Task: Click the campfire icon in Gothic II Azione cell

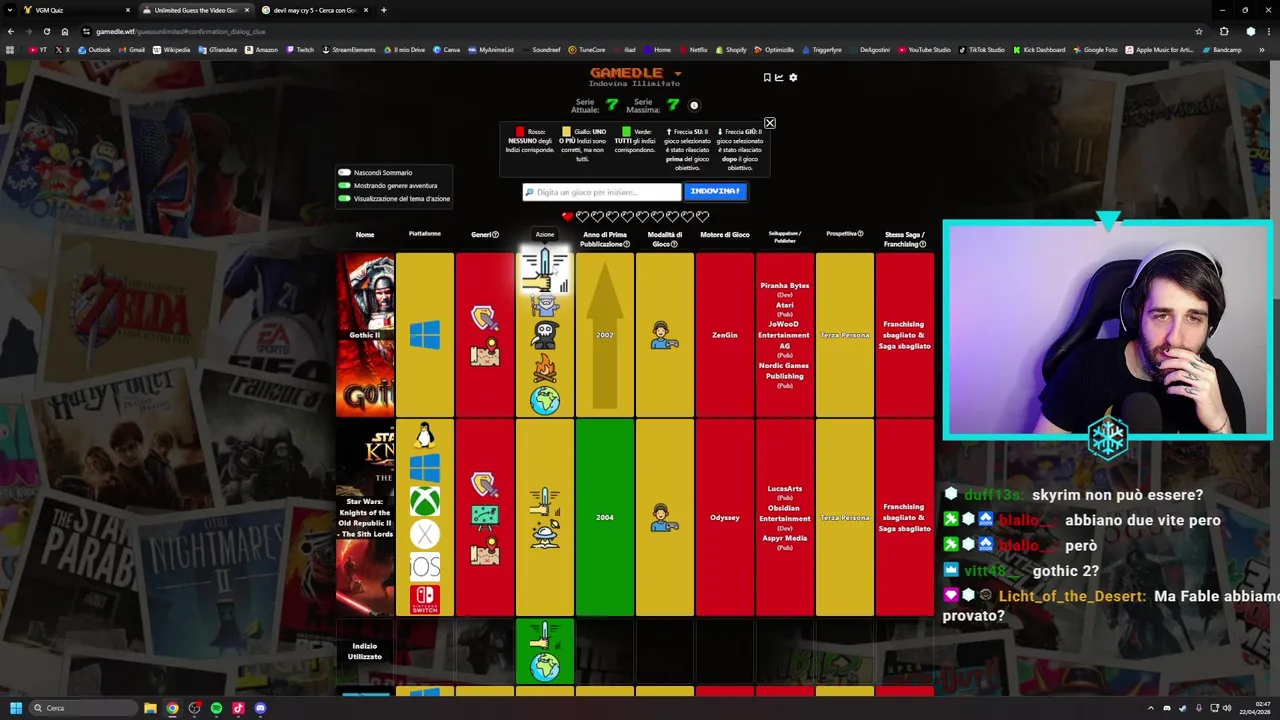Action: click(x=545, y=368)
